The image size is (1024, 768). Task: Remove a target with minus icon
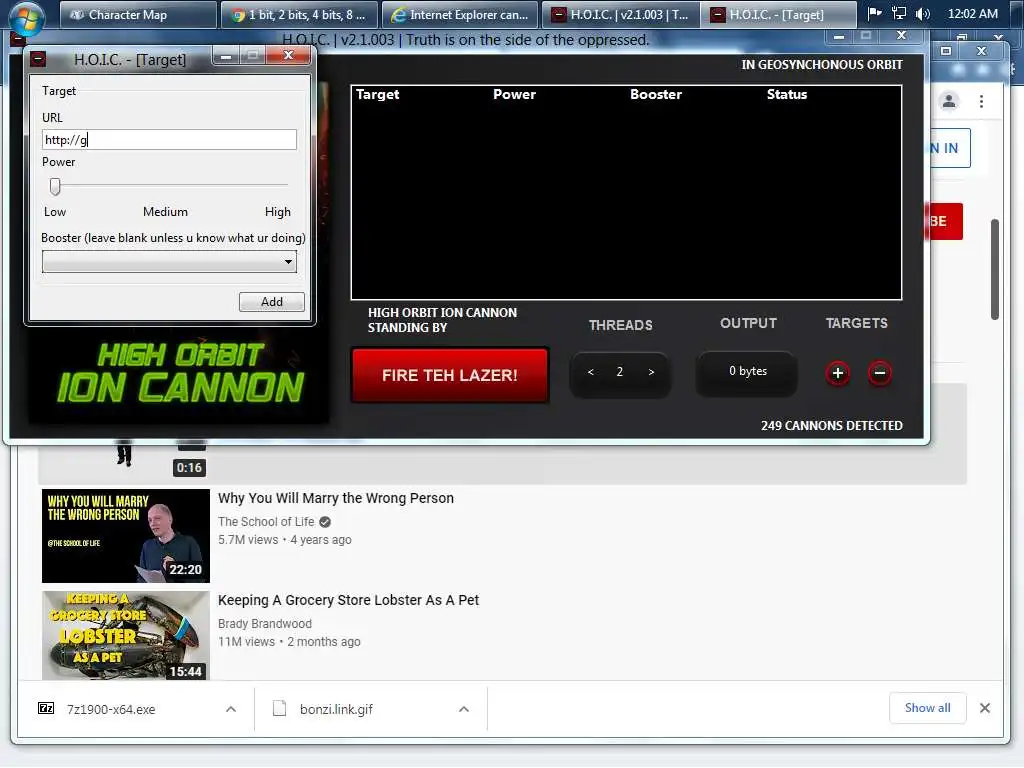(x=880, y=373)
